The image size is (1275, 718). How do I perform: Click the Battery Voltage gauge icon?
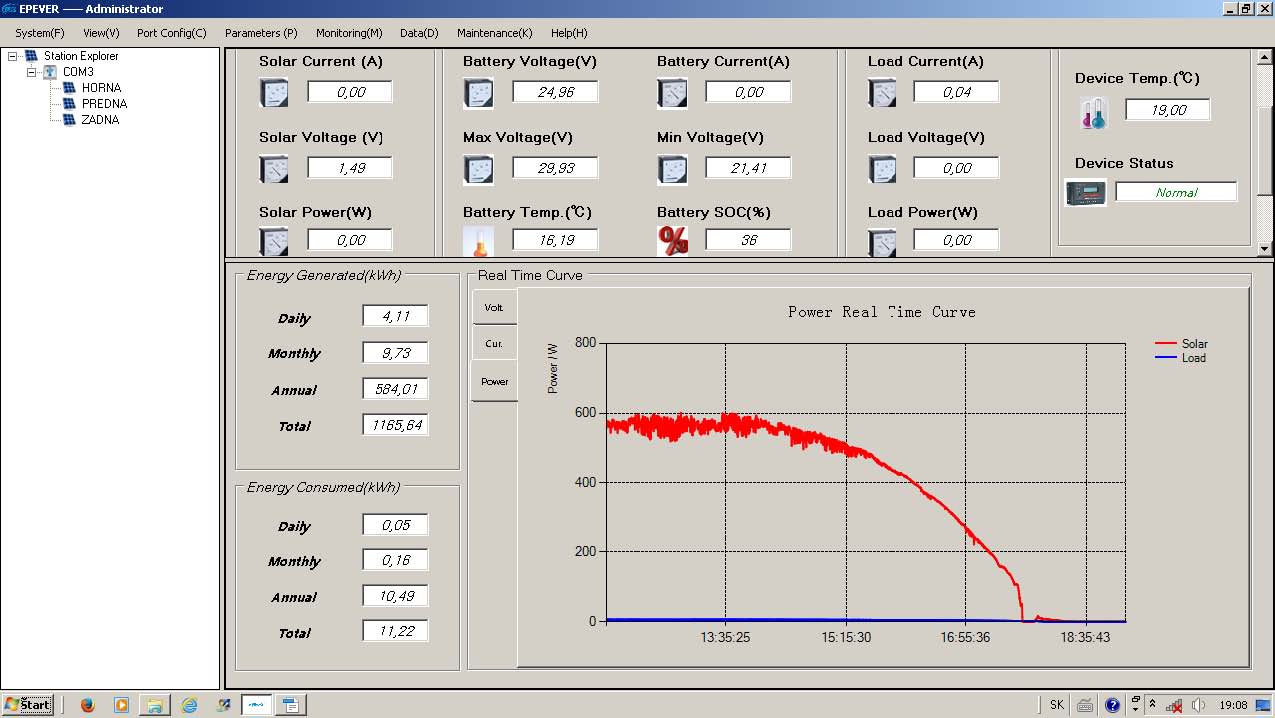click(x=478, y=93)
